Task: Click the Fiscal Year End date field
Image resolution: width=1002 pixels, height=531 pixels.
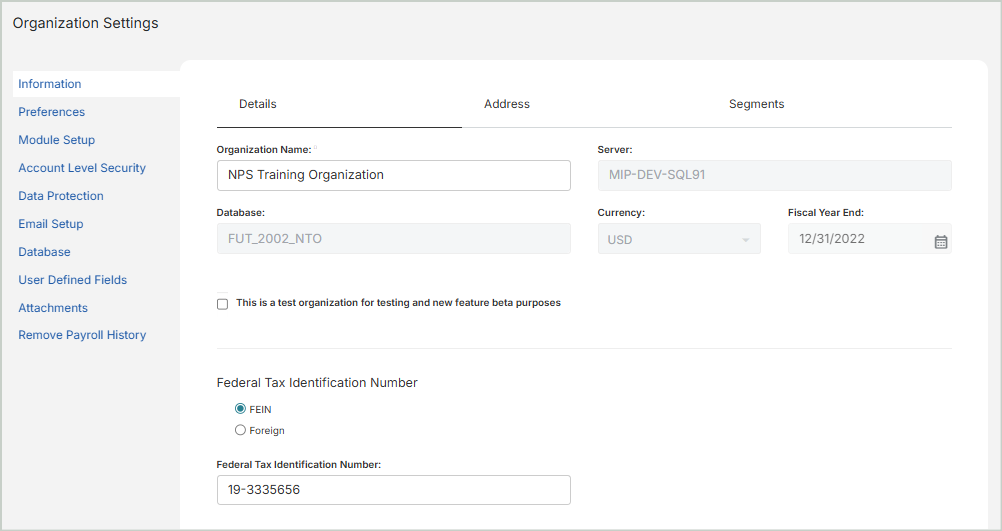Action: point(855,239)
